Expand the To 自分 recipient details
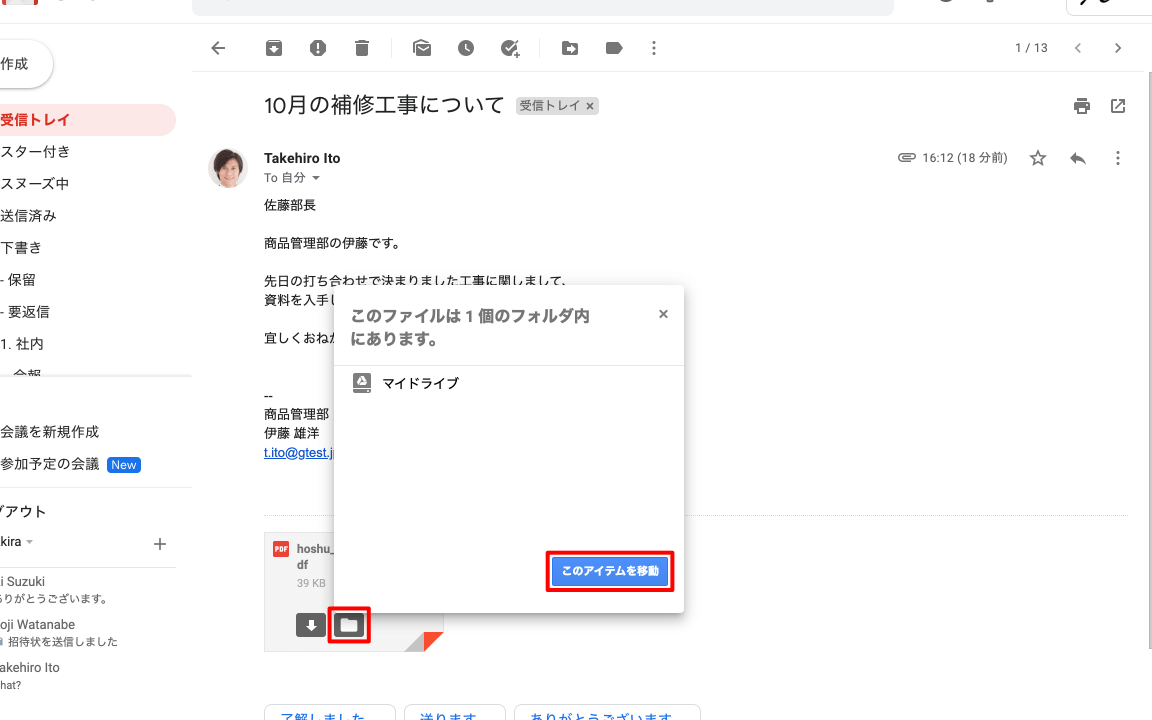1152x720 pixels. [316, 178]
